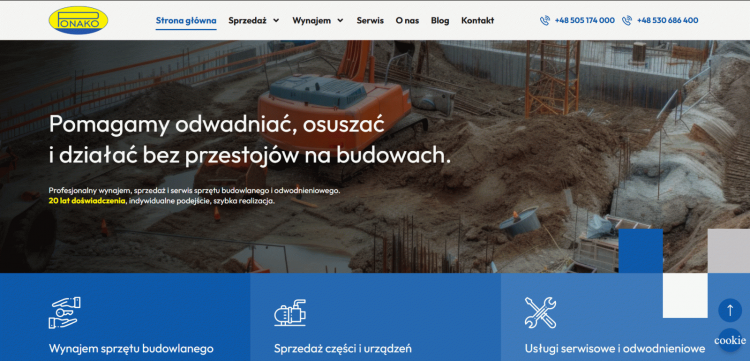
Task: Open the Blog page
Action: coord(440,21)
